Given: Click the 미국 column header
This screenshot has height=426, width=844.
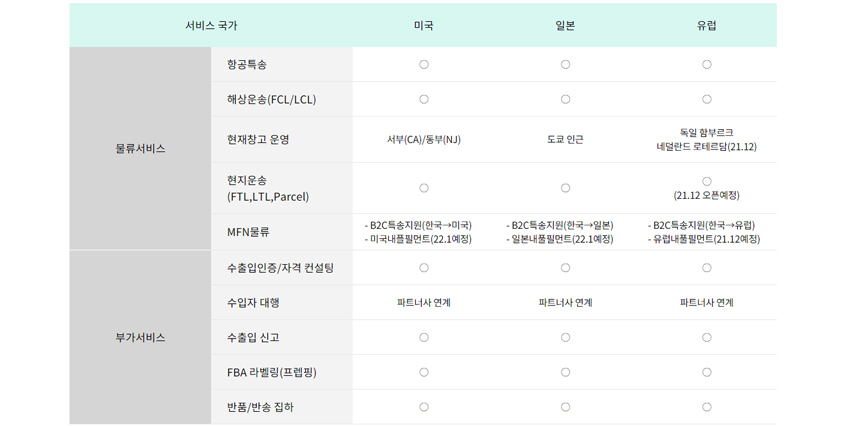Looking at the screenshot, I should (x=424, y=25).
